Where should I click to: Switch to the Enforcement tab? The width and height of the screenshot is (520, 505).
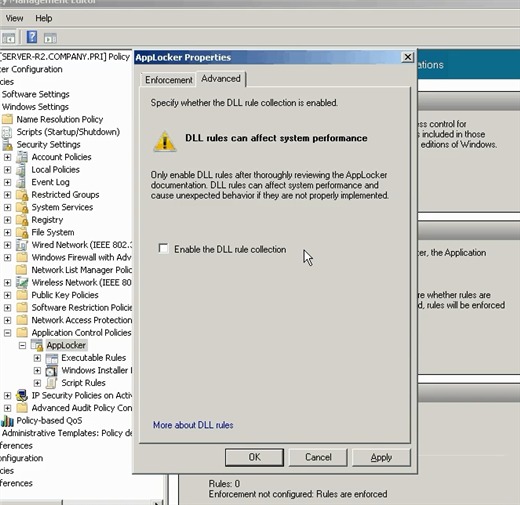(168, 80)
